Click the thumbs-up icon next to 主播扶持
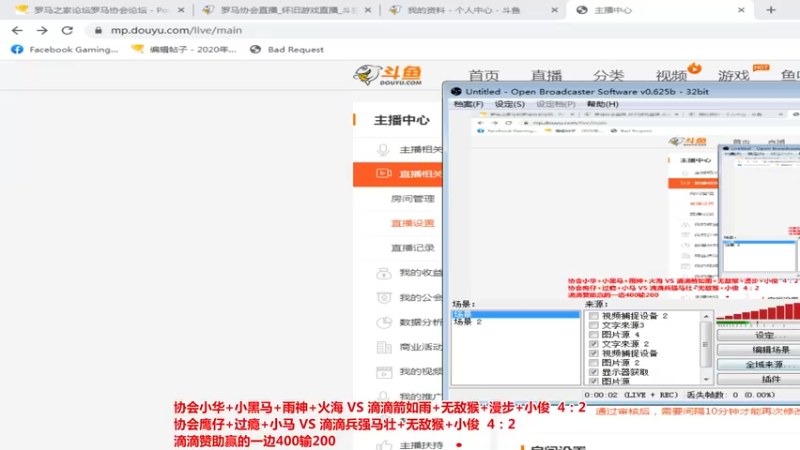The width and height of the screenshot is (800, 450). (x=384, y=445)
